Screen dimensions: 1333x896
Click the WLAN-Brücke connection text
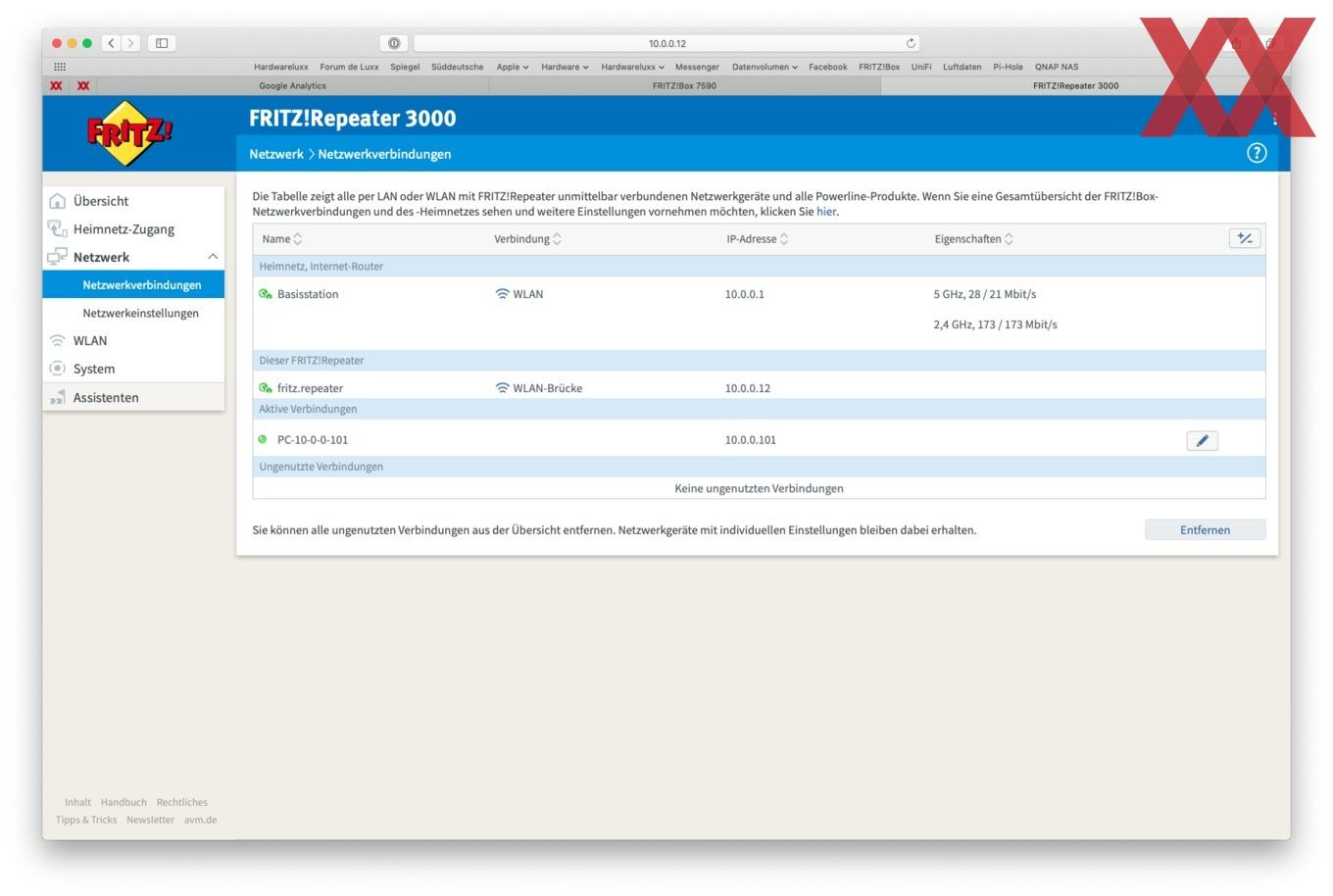547,388
